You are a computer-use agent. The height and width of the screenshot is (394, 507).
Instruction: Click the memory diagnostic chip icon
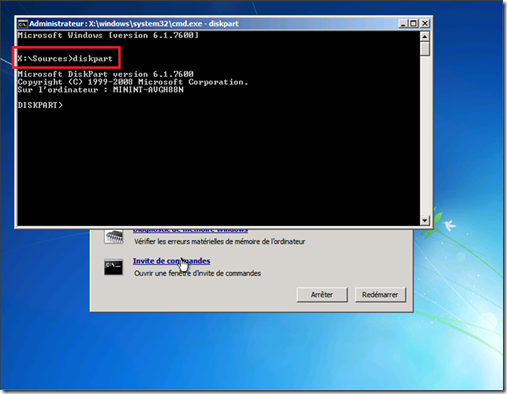point(114,237)
